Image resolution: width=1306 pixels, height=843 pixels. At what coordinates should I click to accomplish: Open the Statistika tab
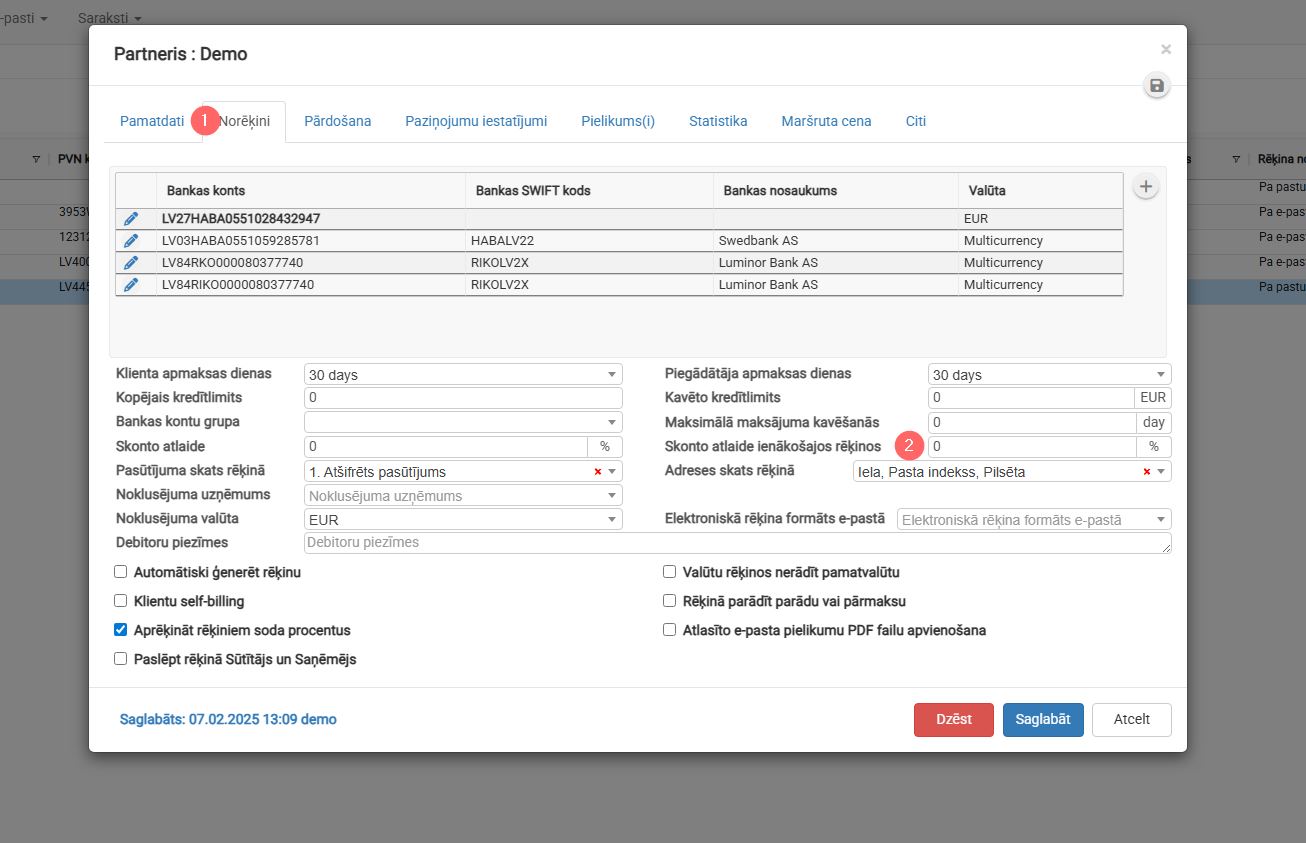pos(718,121)
